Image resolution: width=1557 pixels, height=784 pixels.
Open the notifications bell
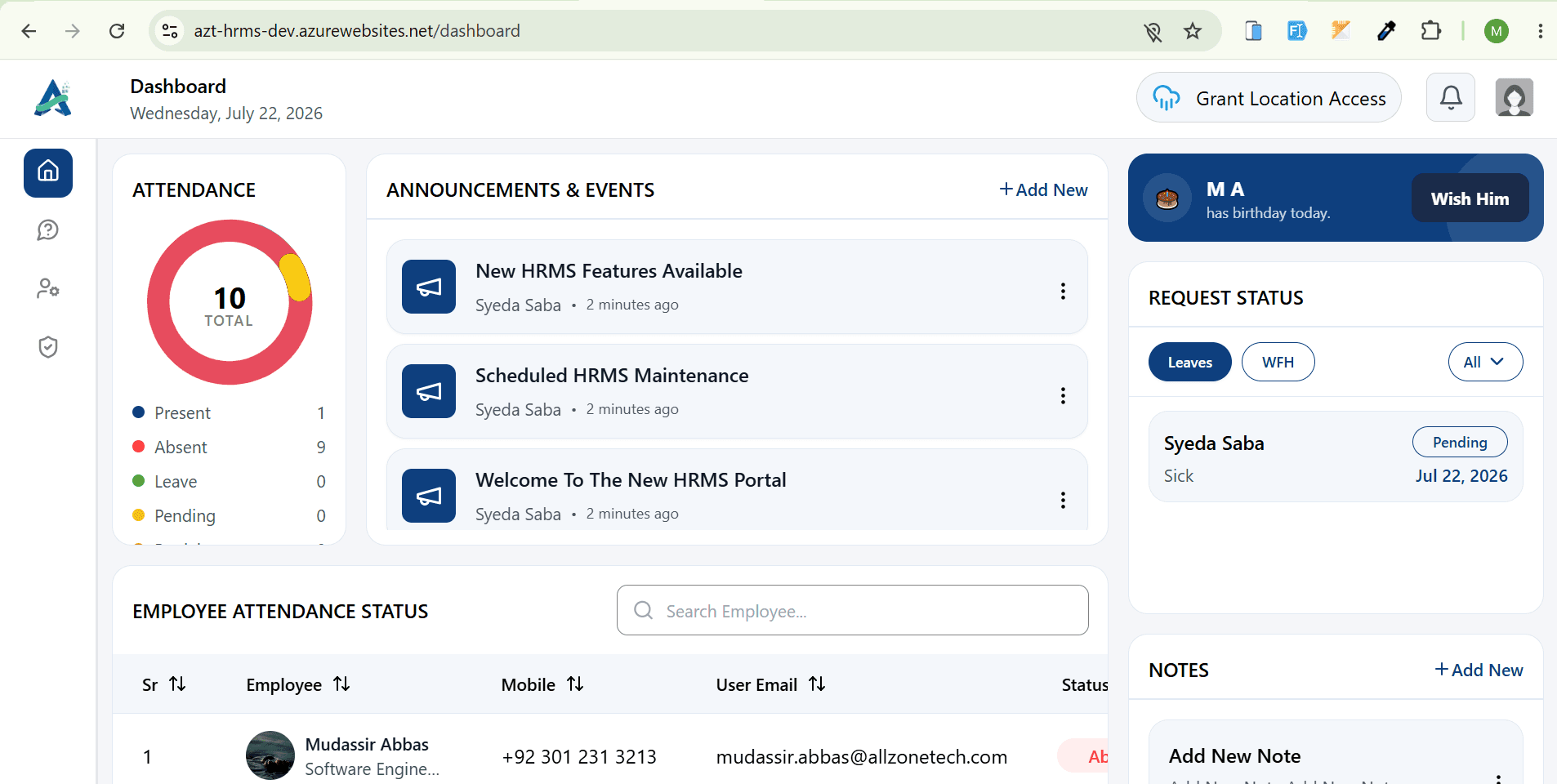coord(1451,98)
